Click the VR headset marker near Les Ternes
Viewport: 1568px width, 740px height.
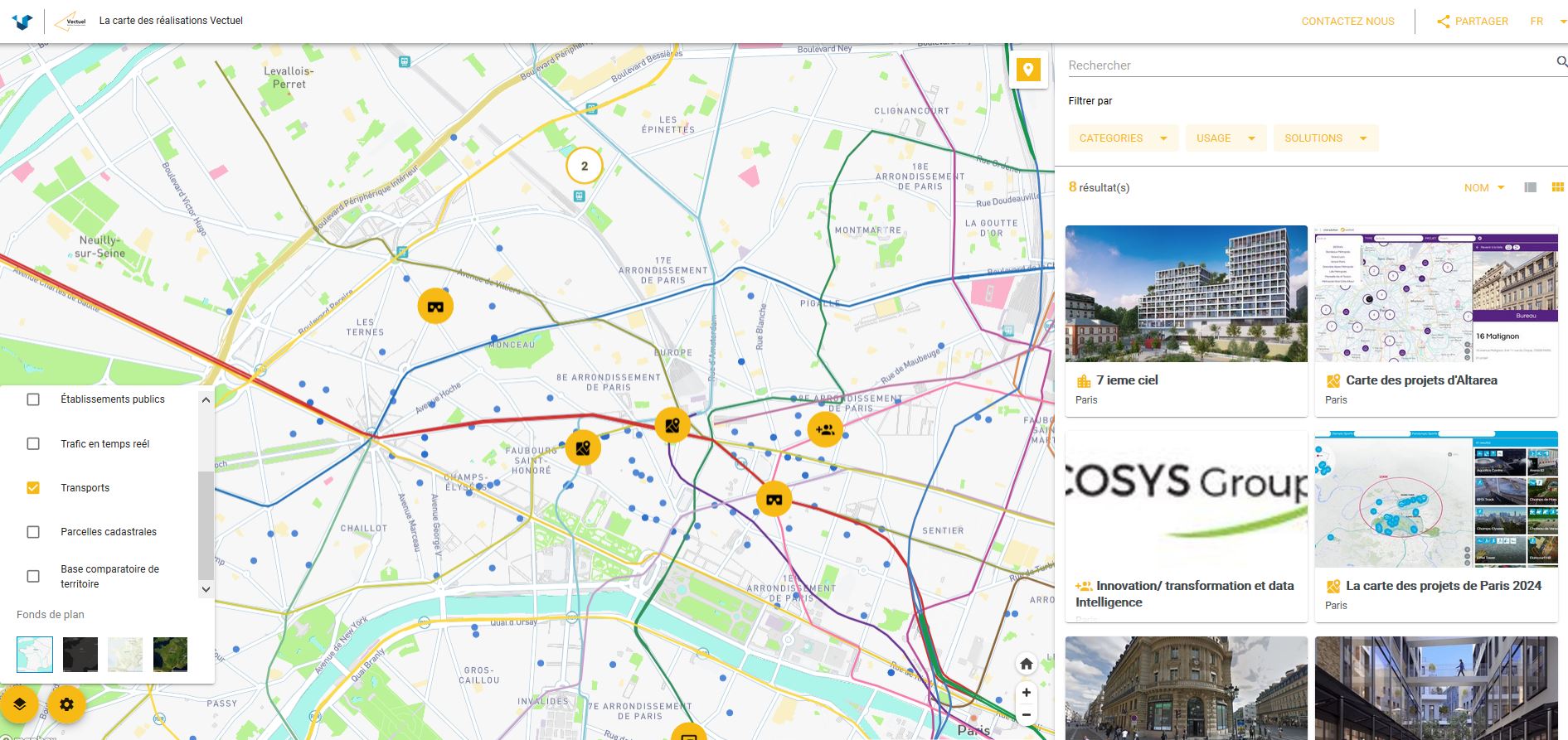[x=435, y=307]
